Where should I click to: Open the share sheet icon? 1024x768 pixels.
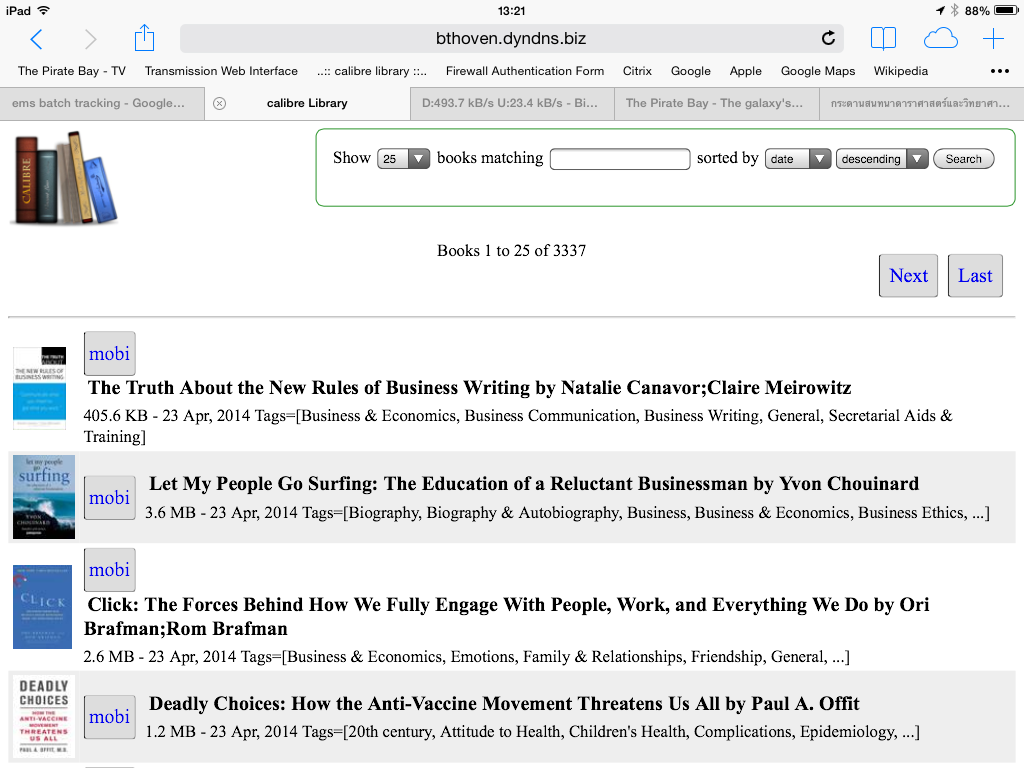tap(144, 38)
